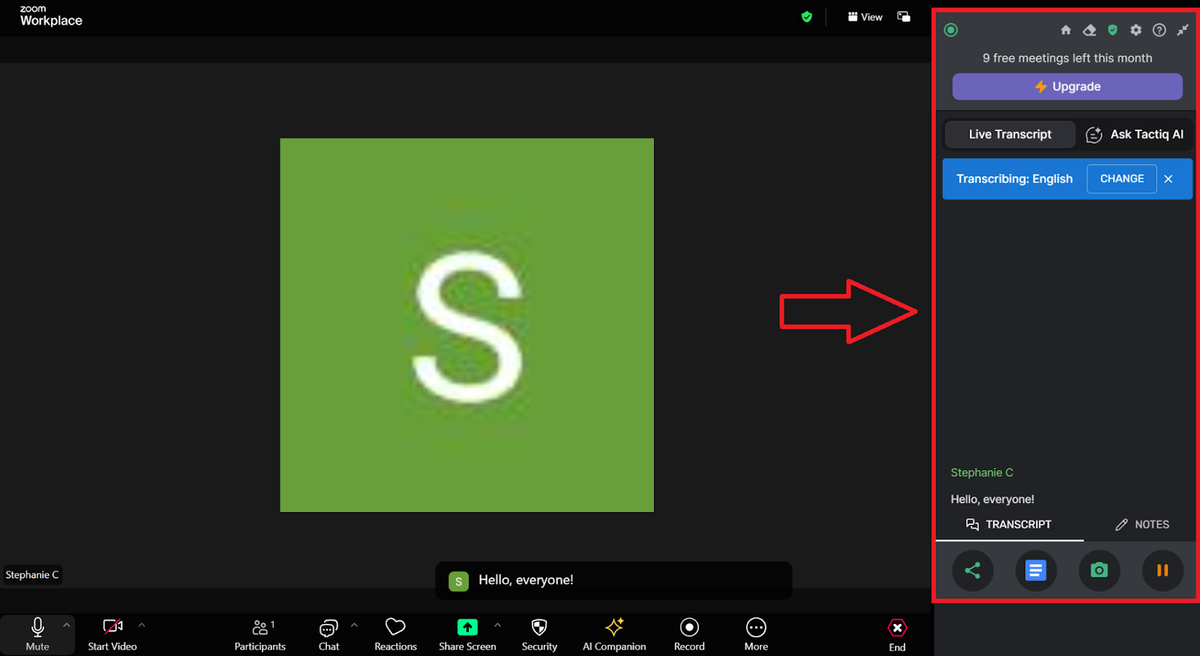Click the green encryption shield in Zoom header
The image size is (1200, 656).
(806, 17)
